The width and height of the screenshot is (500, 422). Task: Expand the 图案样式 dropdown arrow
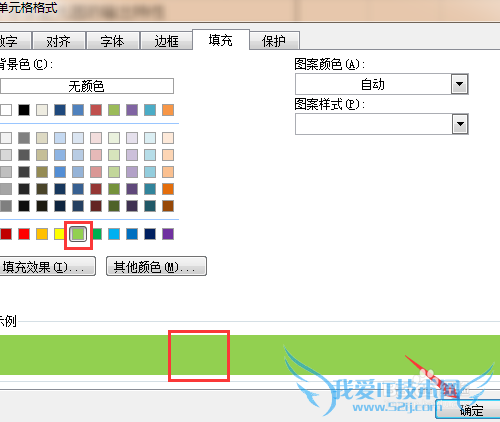click(460, 124)
